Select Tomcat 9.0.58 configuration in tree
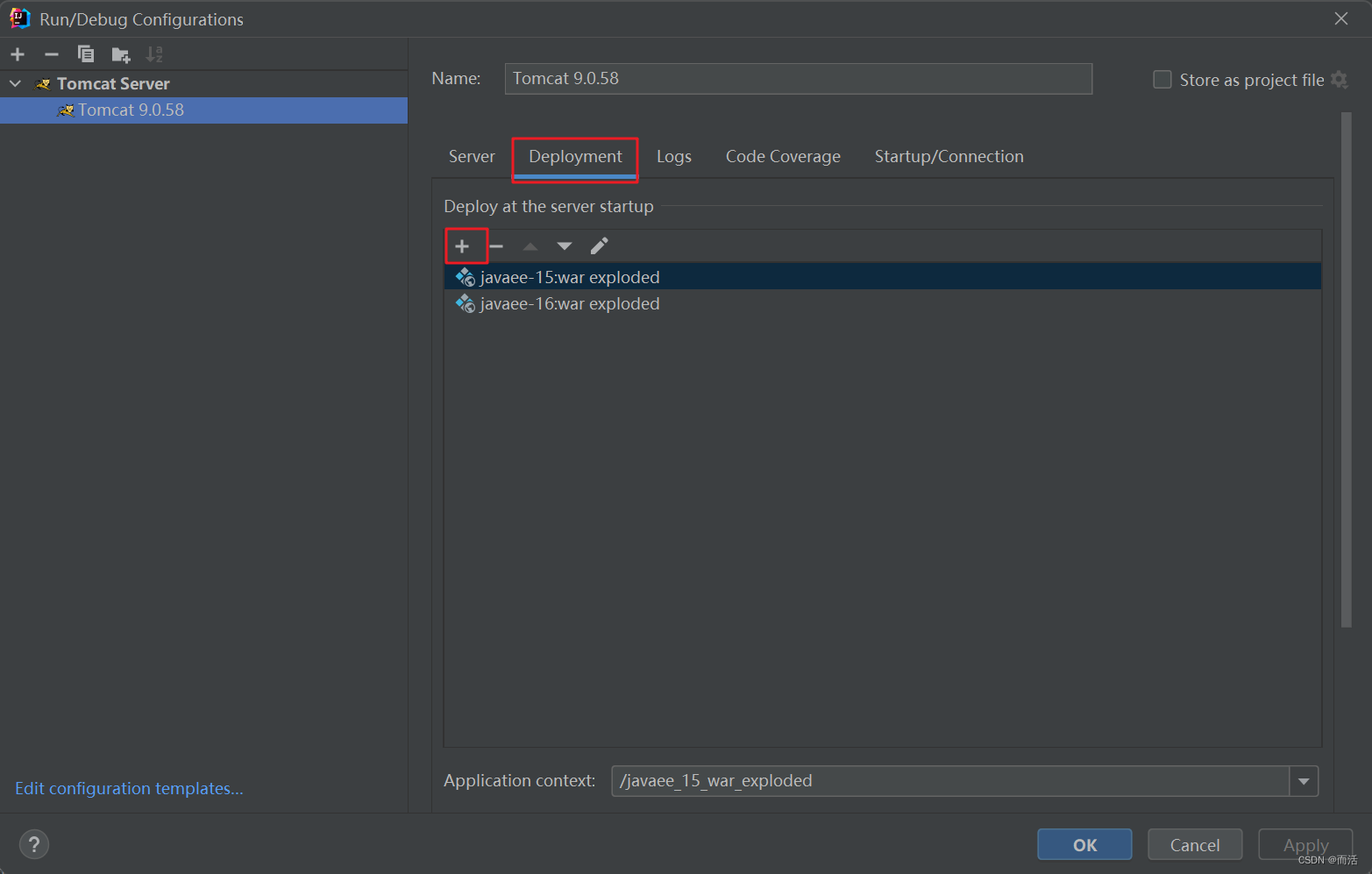This screenshot has width=1372, height=874. [203, 110]
